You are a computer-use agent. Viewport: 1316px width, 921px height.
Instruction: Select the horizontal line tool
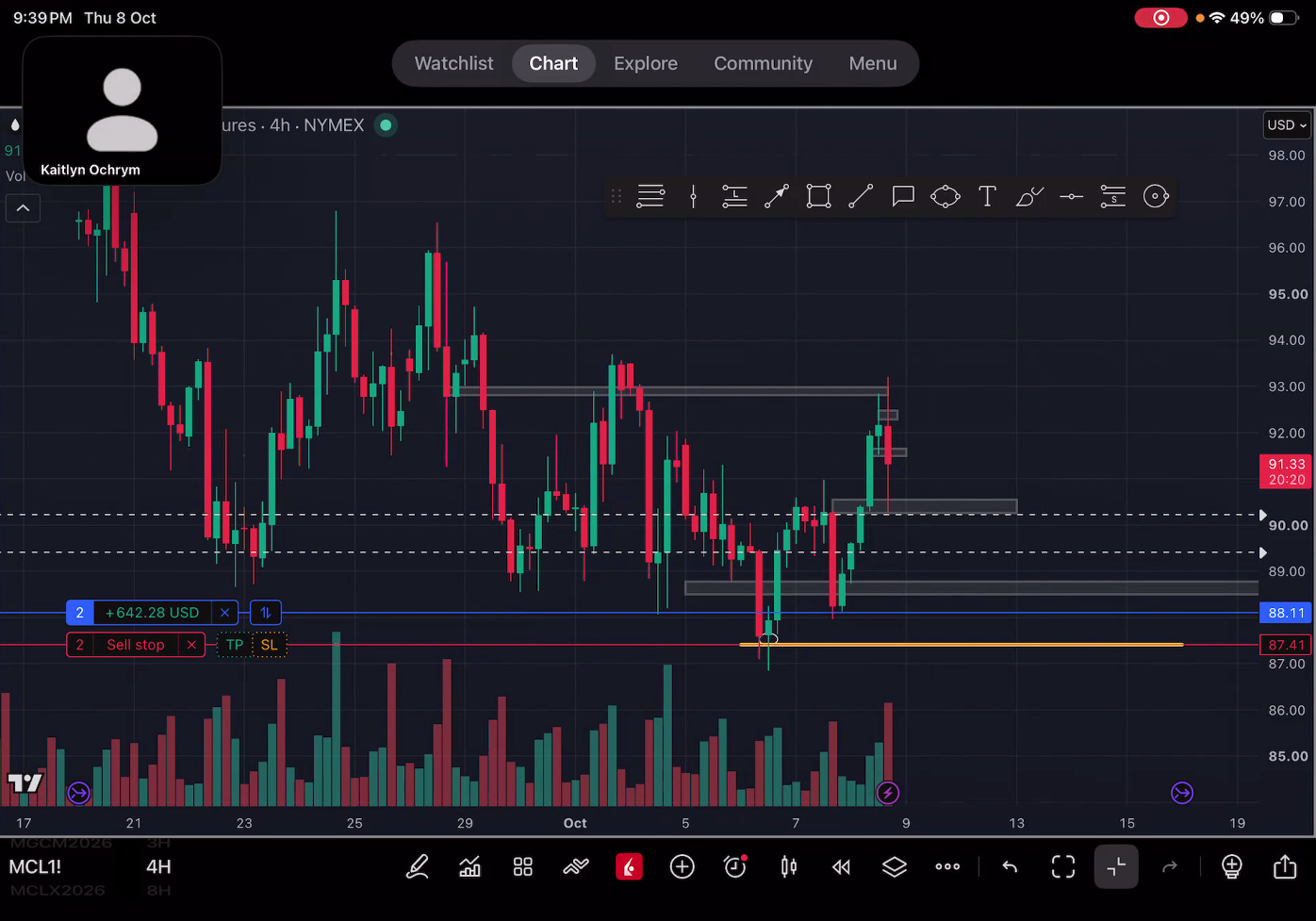1071,196
